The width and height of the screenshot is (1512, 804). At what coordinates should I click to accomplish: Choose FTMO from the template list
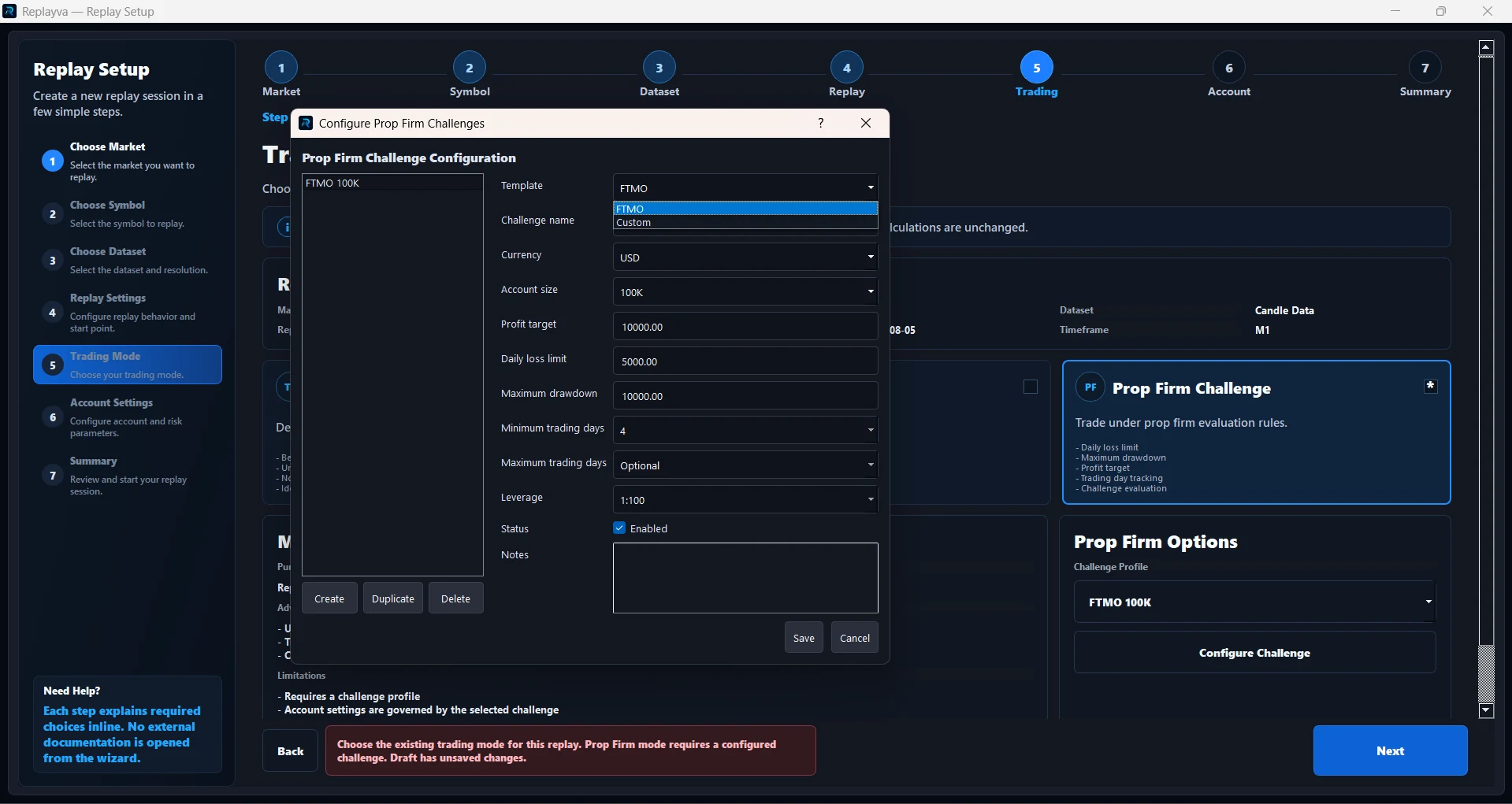point(745,209)
